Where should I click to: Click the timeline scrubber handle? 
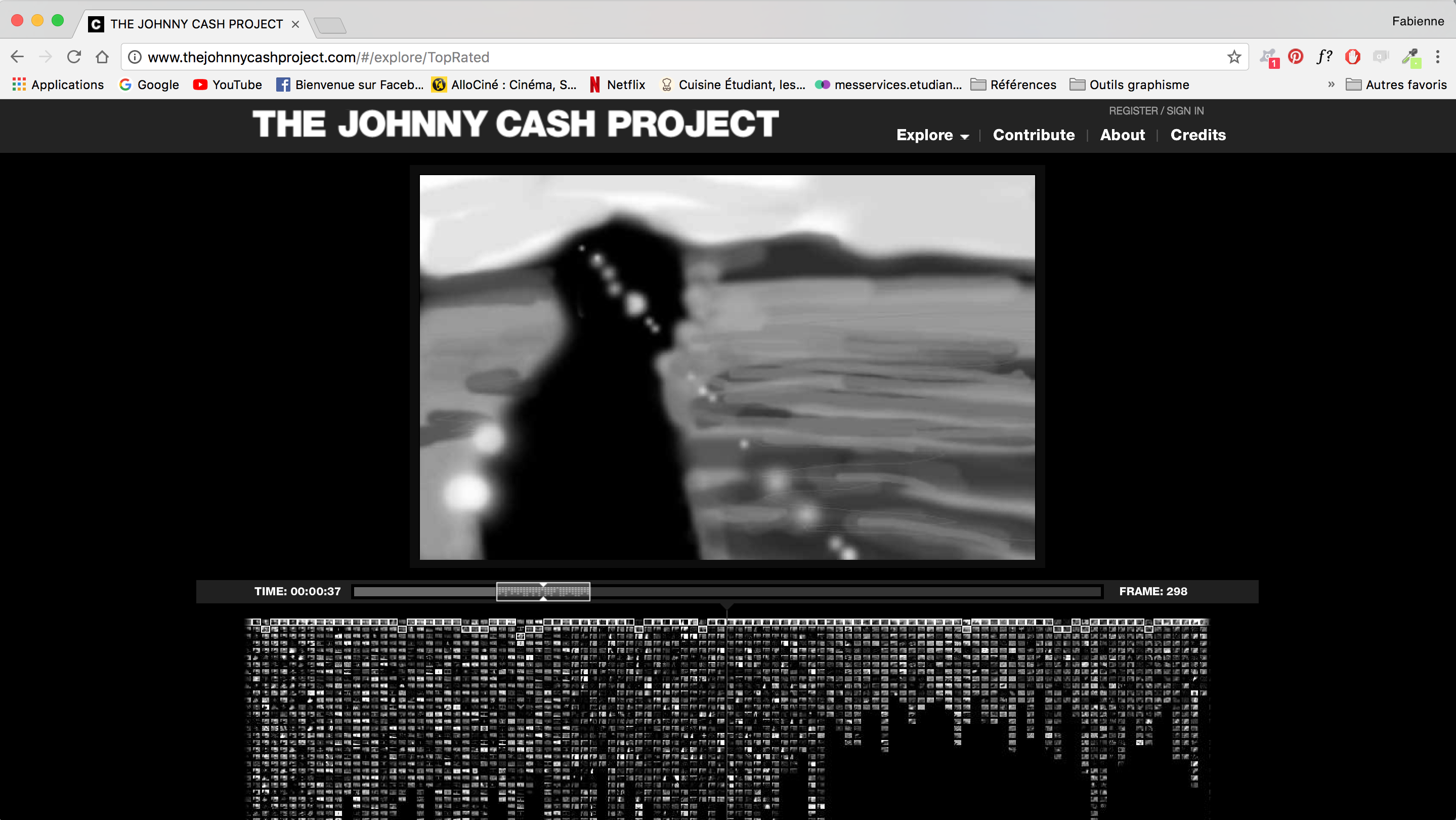point(543,592)
